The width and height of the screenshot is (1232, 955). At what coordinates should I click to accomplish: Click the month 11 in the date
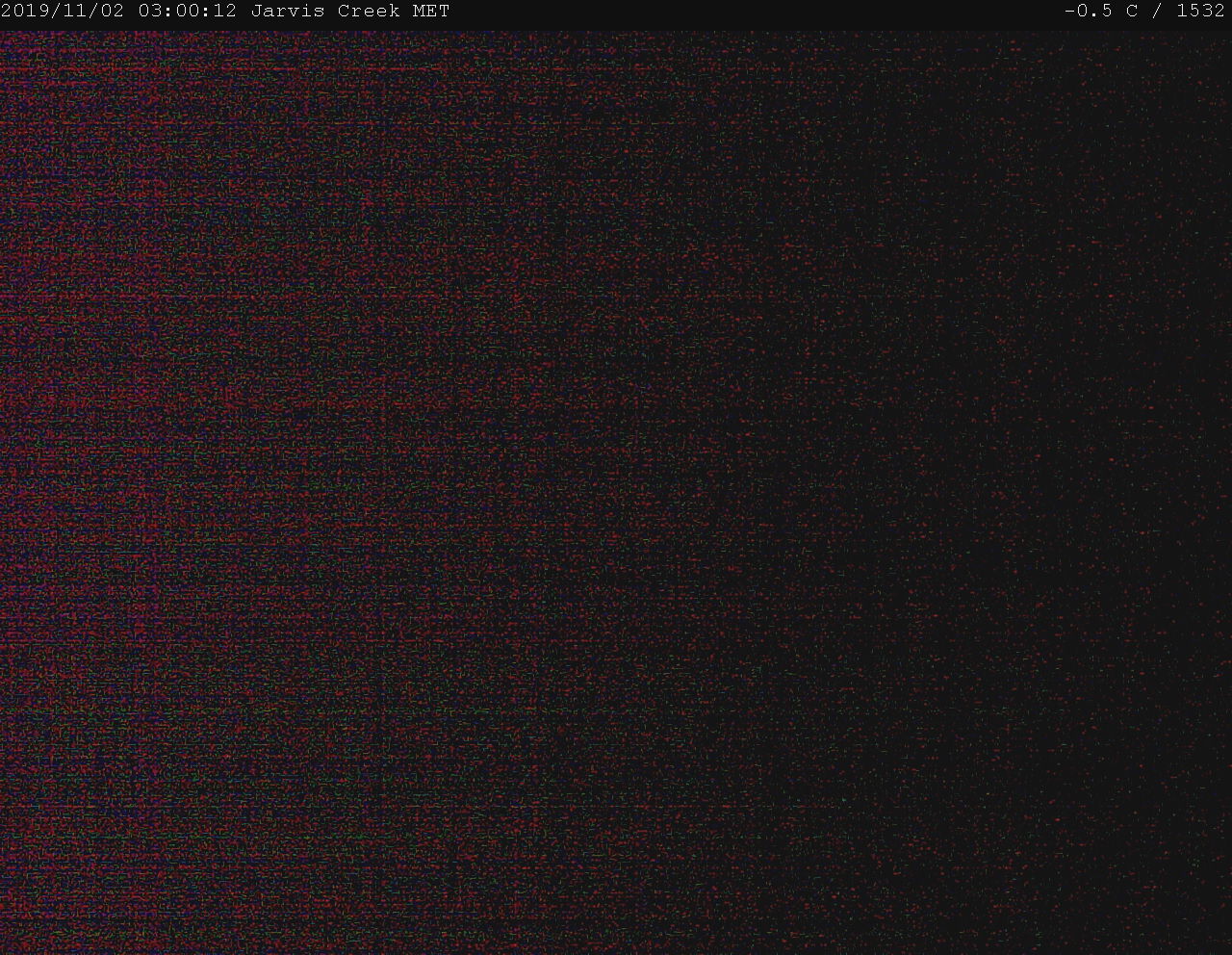point(76,12)
